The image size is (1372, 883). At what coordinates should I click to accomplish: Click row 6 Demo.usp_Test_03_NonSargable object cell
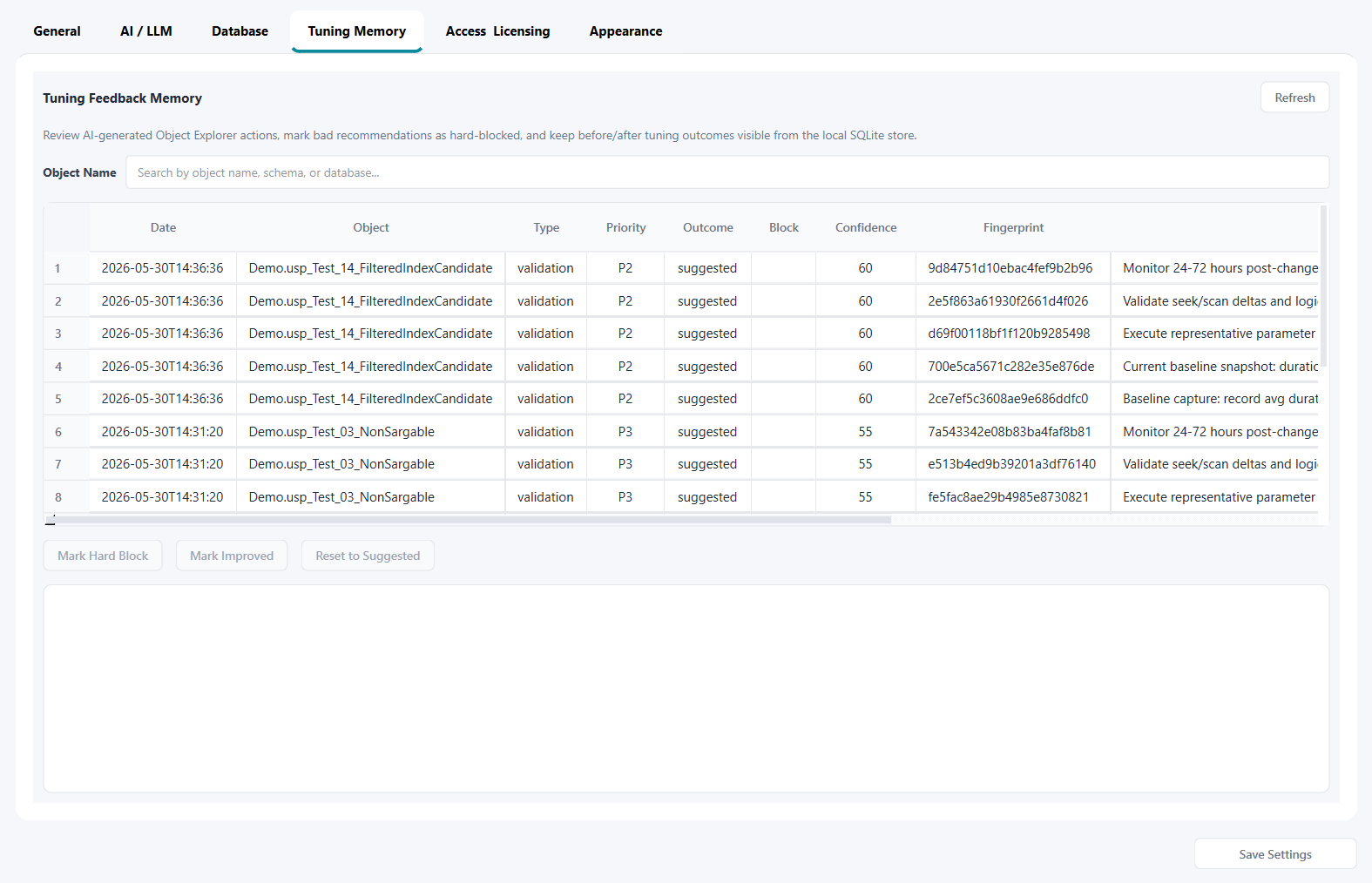click(371, 432)
